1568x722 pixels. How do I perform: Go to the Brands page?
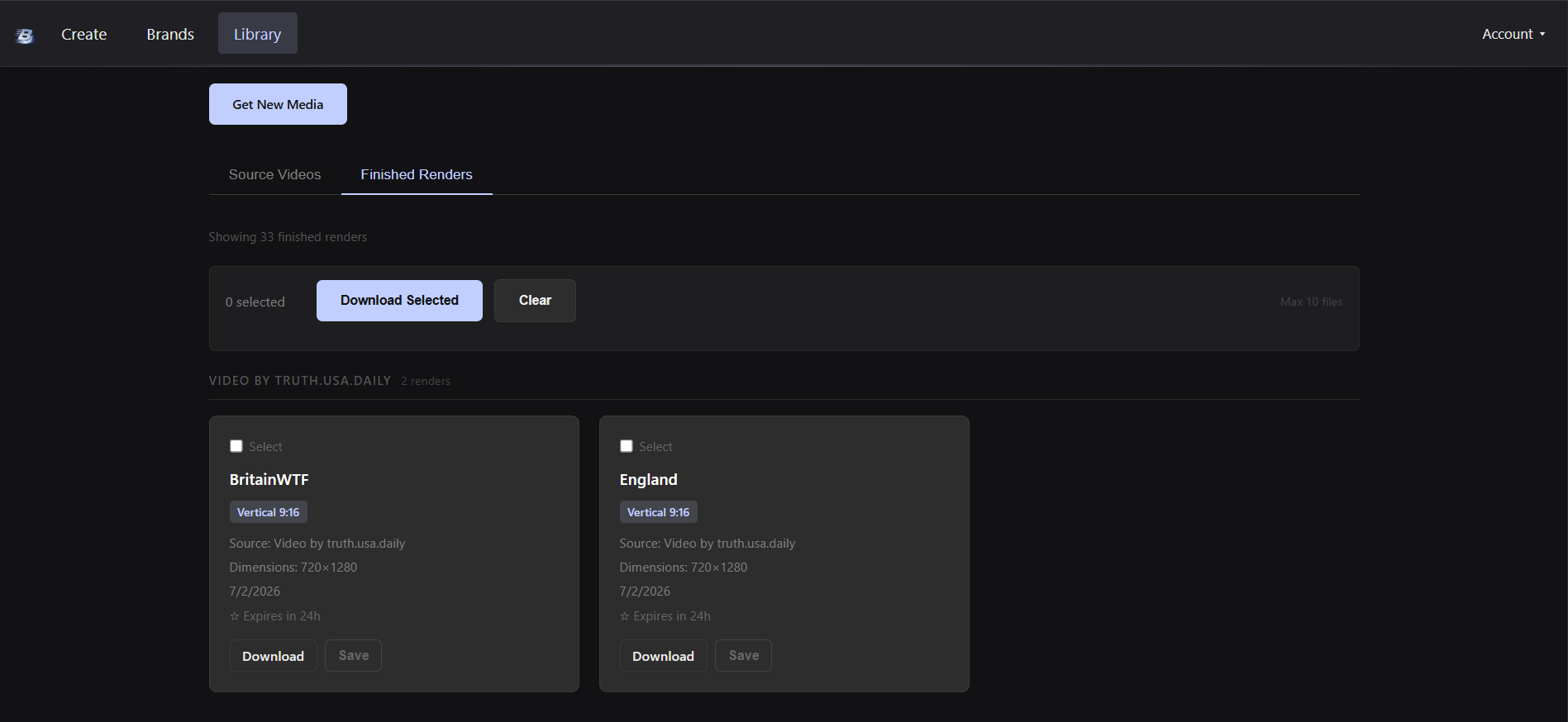170,34
